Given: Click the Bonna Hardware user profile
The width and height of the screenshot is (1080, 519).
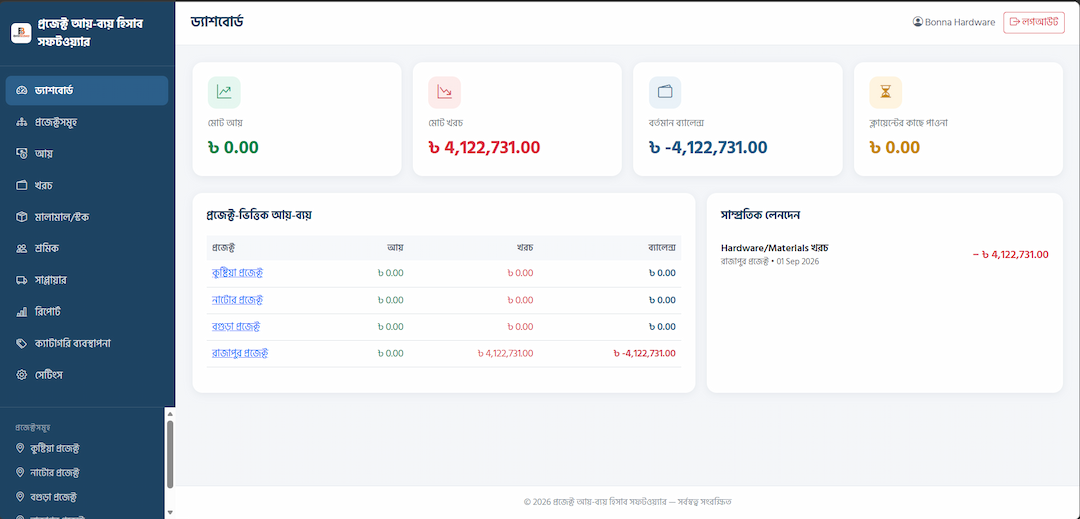Looking at the screenshot, I should (953, 22).
